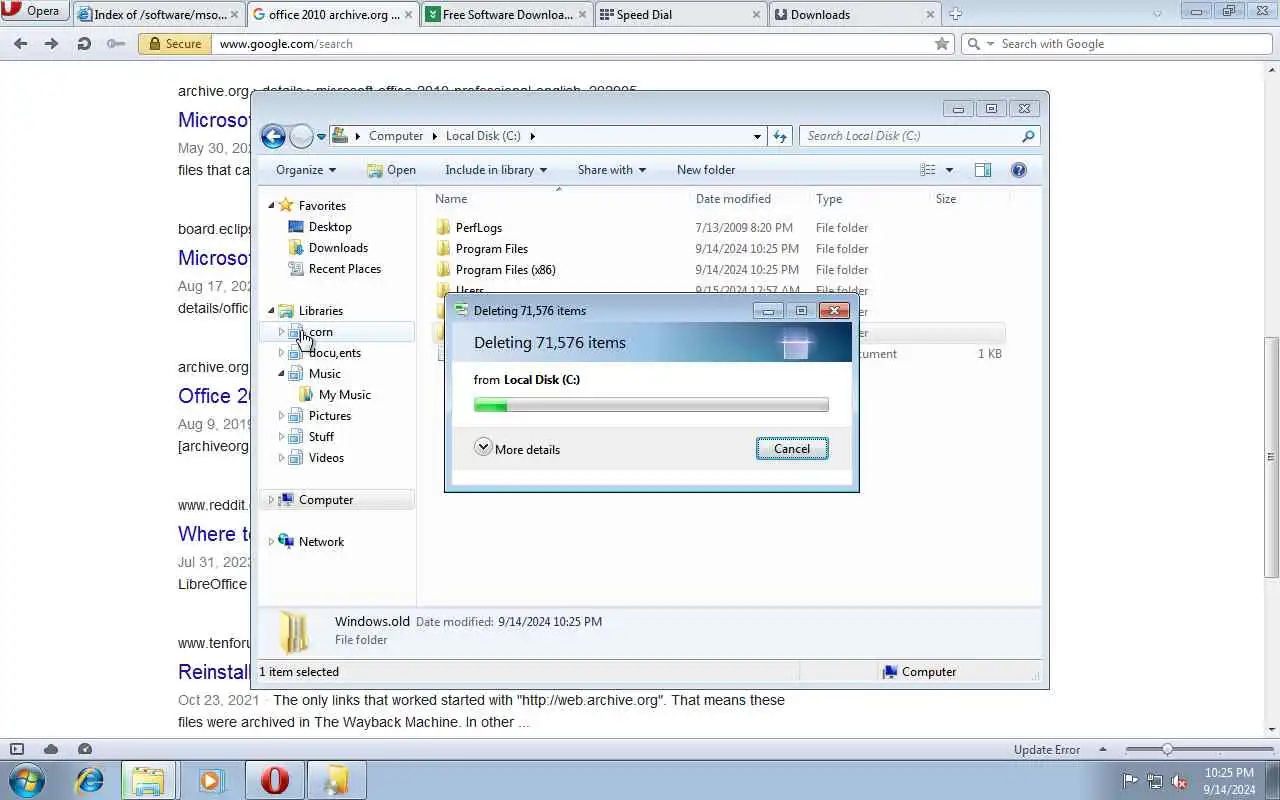Open Internet Explorer from the taskbar
The height and width of the screenshot is (800, 1280).
coord(90,780)
